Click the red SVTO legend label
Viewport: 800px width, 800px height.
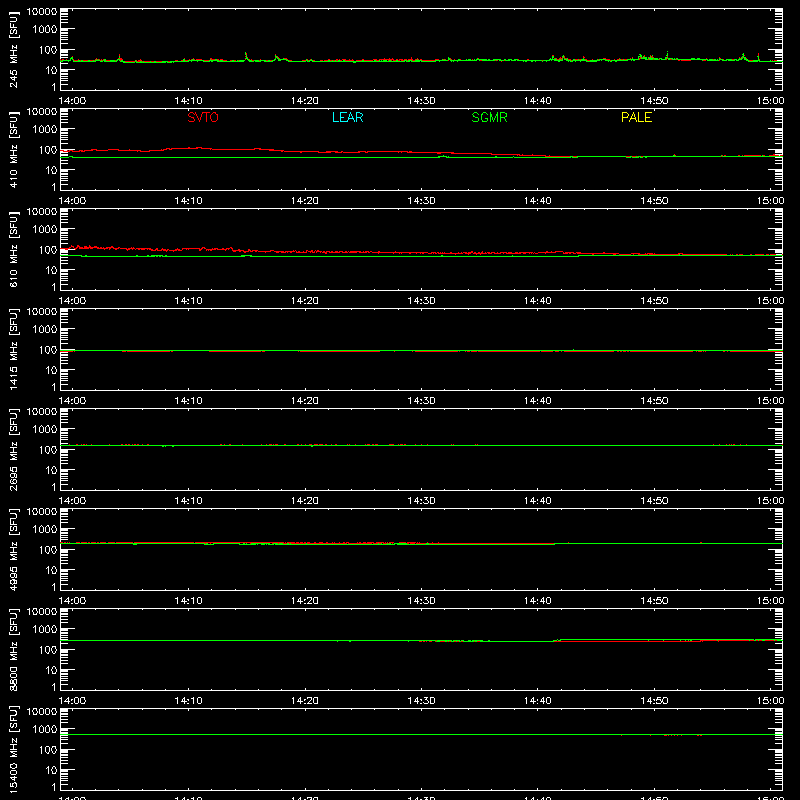click(x=203, y=117)
